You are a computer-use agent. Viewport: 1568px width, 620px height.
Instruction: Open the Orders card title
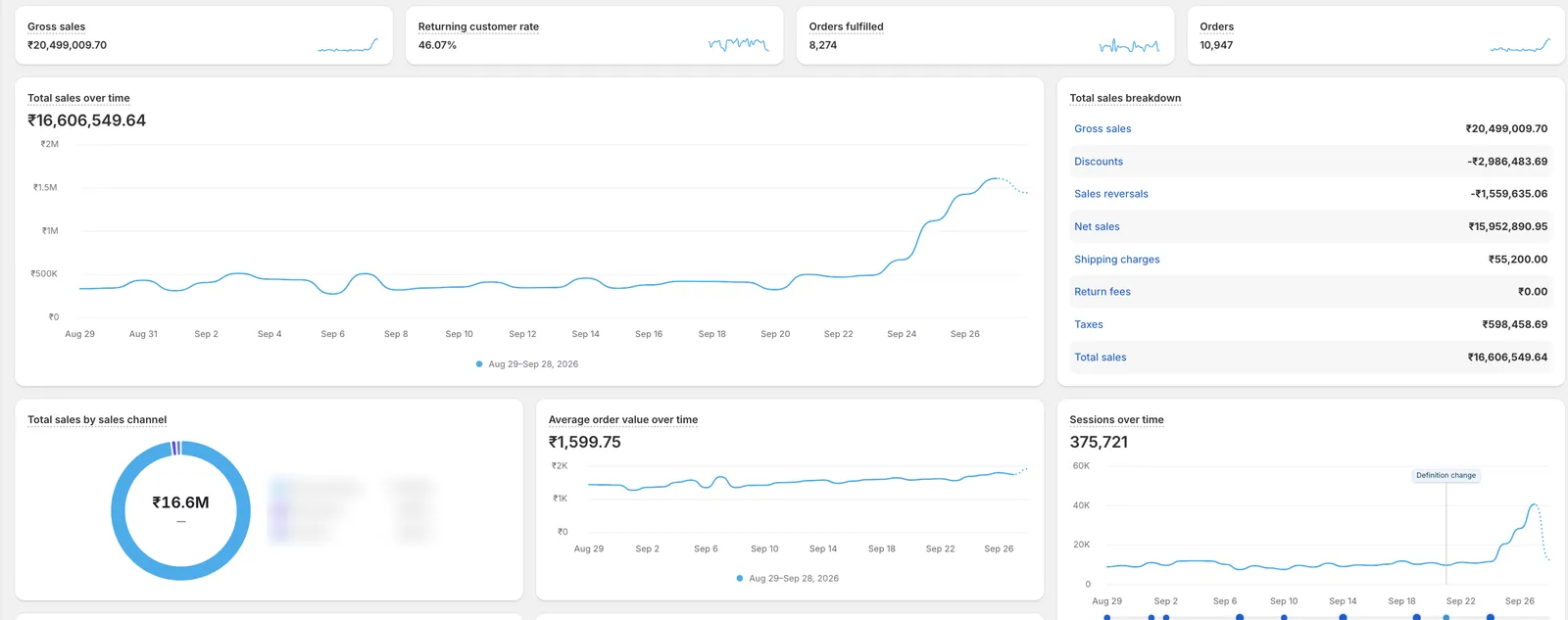pos(1216,26)
